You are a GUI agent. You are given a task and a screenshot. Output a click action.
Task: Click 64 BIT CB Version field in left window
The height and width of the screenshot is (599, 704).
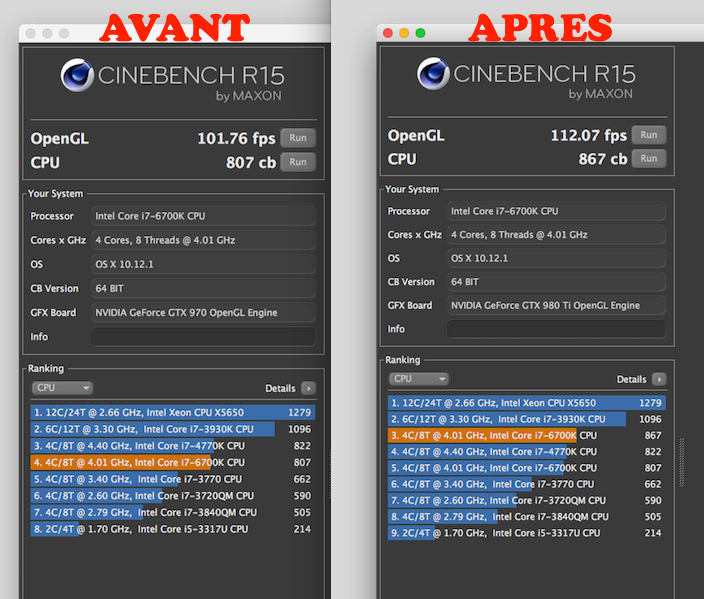point(203,288)
